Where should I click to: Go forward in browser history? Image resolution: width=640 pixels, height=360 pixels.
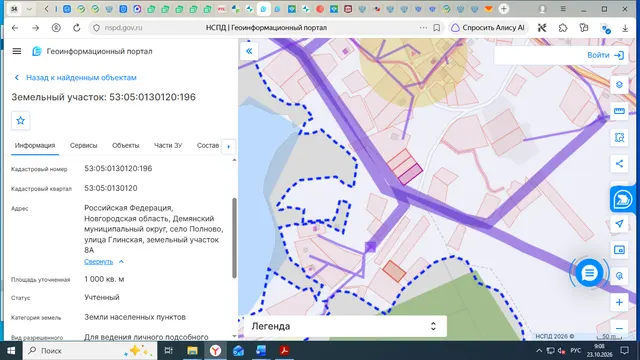pyautogui.click(x=36, y=28)
